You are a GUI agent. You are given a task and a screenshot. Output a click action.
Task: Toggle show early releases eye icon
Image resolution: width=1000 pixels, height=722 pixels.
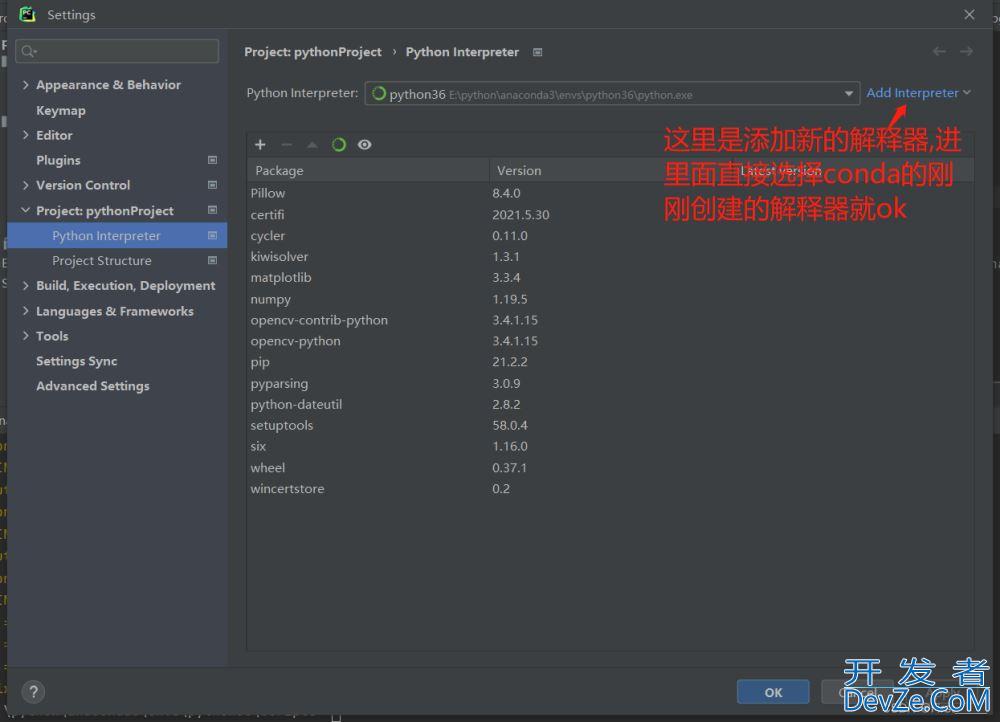364,145
